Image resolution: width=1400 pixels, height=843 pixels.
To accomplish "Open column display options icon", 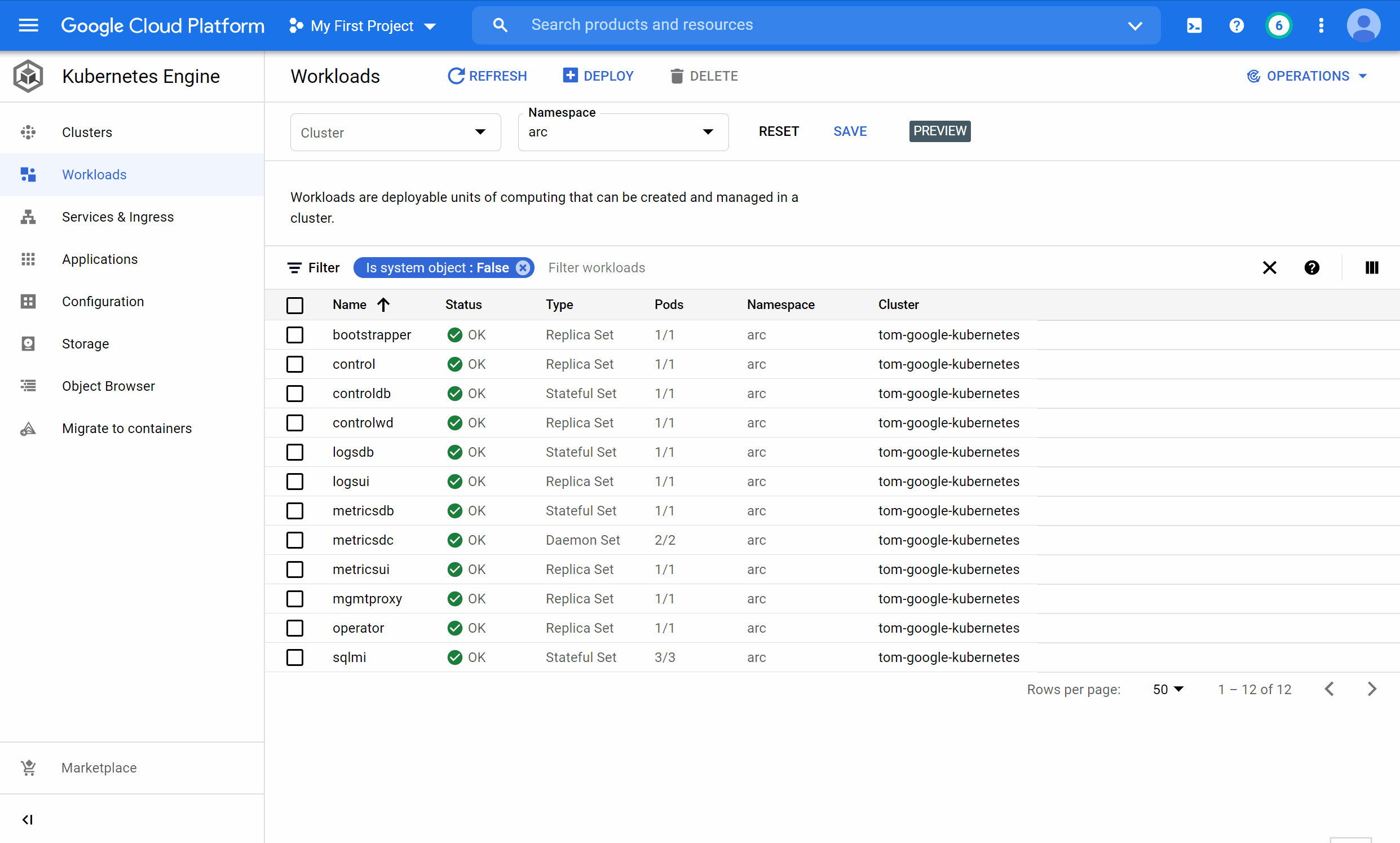I will point(1371,267).
